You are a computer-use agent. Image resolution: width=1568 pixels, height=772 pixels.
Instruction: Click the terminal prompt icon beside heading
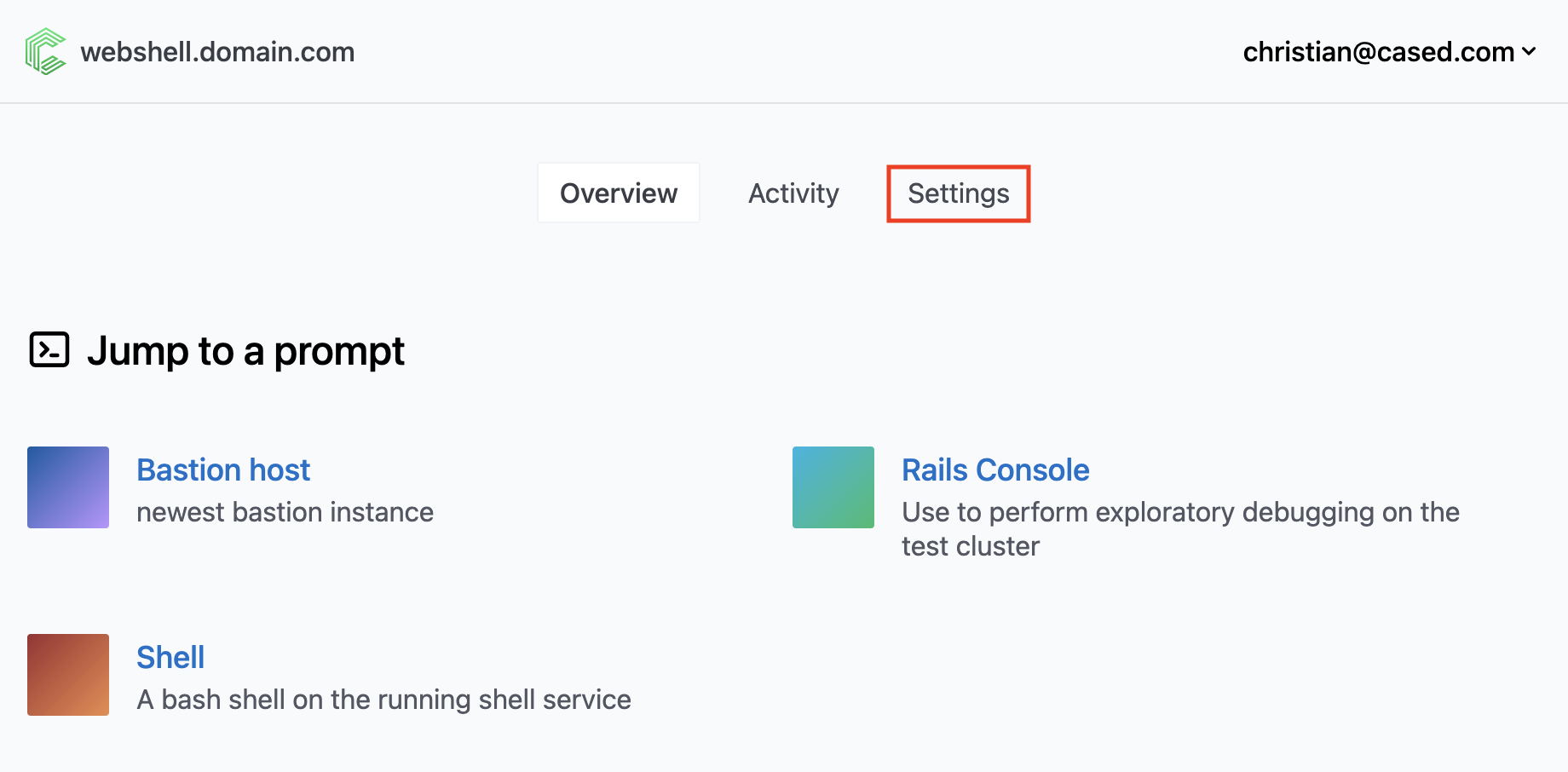pyautogui.click(x=49, y=349)
